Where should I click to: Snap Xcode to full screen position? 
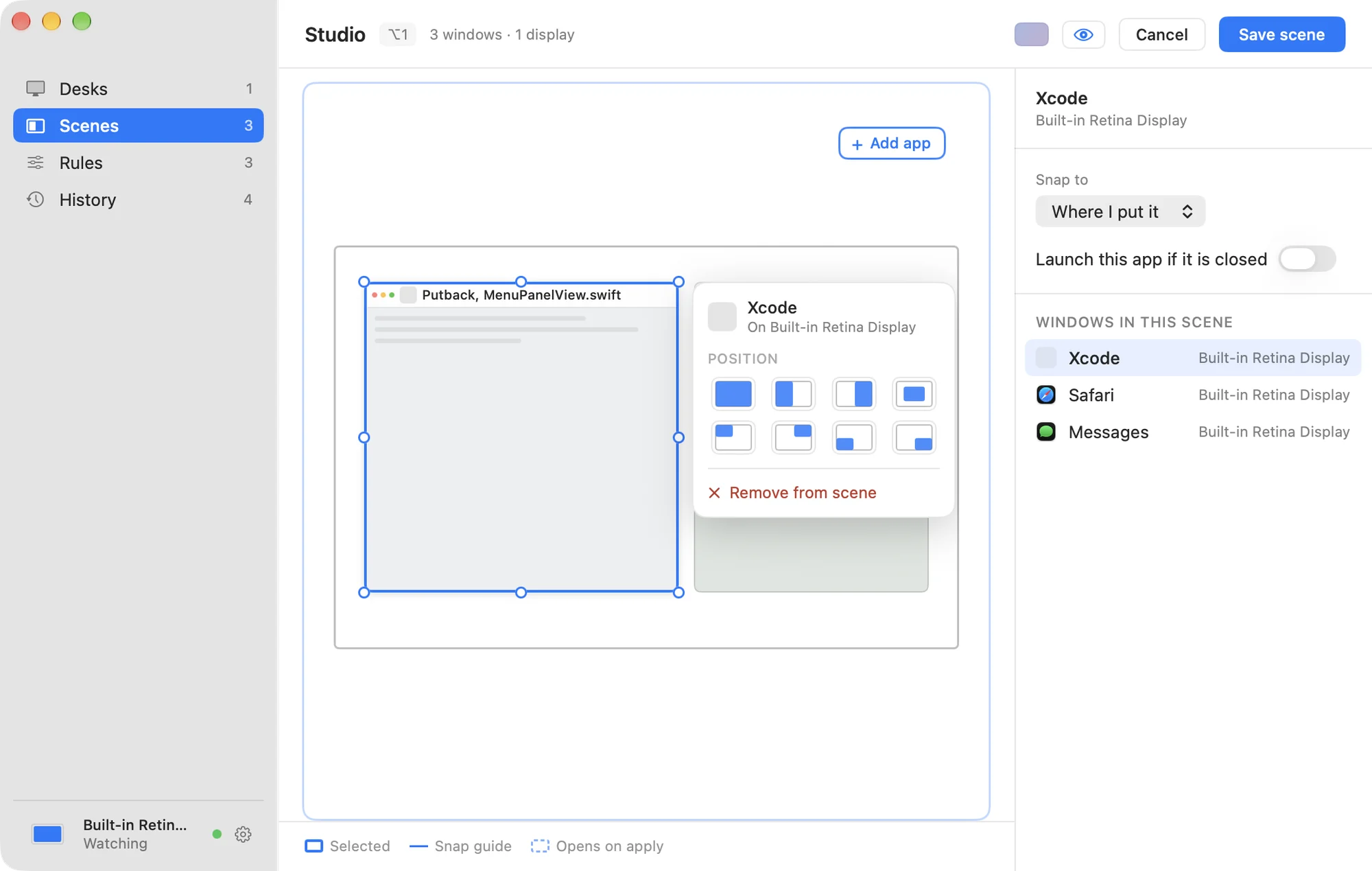[x=733, y=394]
